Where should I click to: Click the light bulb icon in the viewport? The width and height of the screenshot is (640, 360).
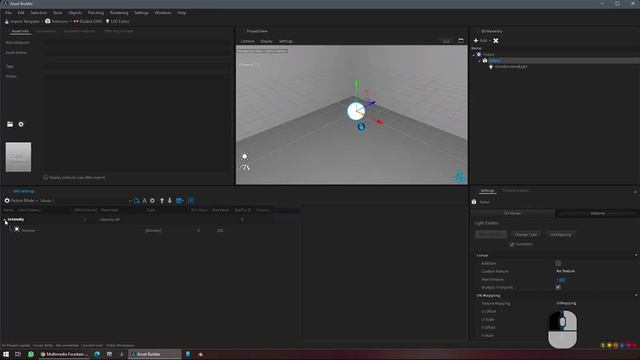(244, 156)
